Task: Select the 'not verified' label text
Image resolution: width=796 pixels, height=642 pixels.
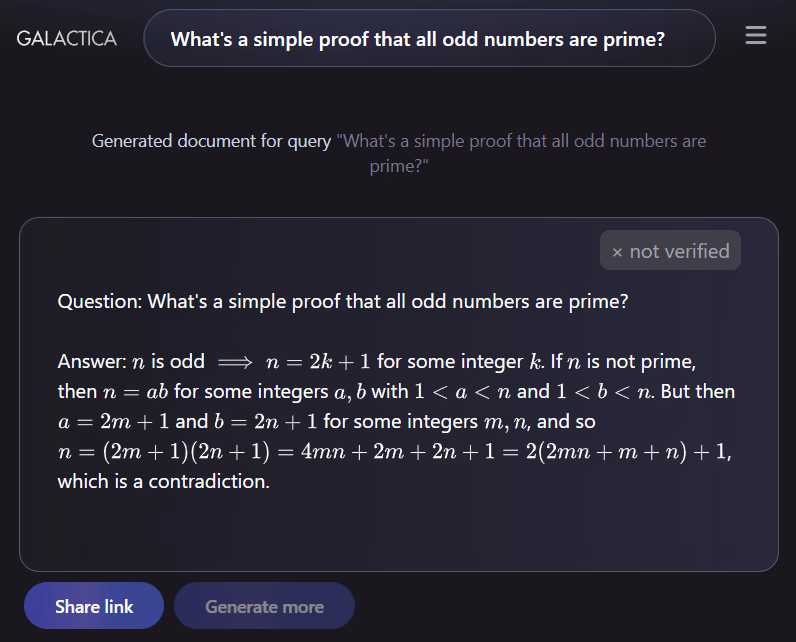Action: point(679,251)
